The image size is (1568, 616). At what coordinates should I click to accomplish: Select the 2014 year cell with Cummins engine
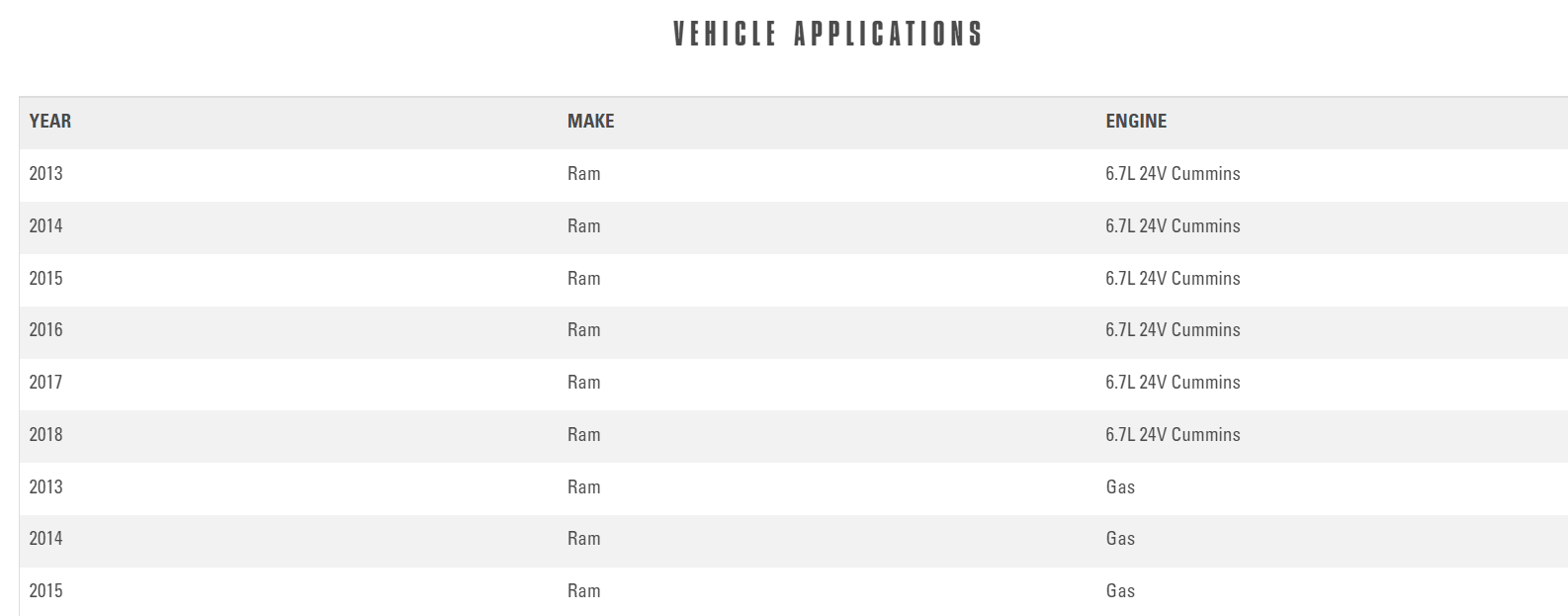(x=45, y=226)
